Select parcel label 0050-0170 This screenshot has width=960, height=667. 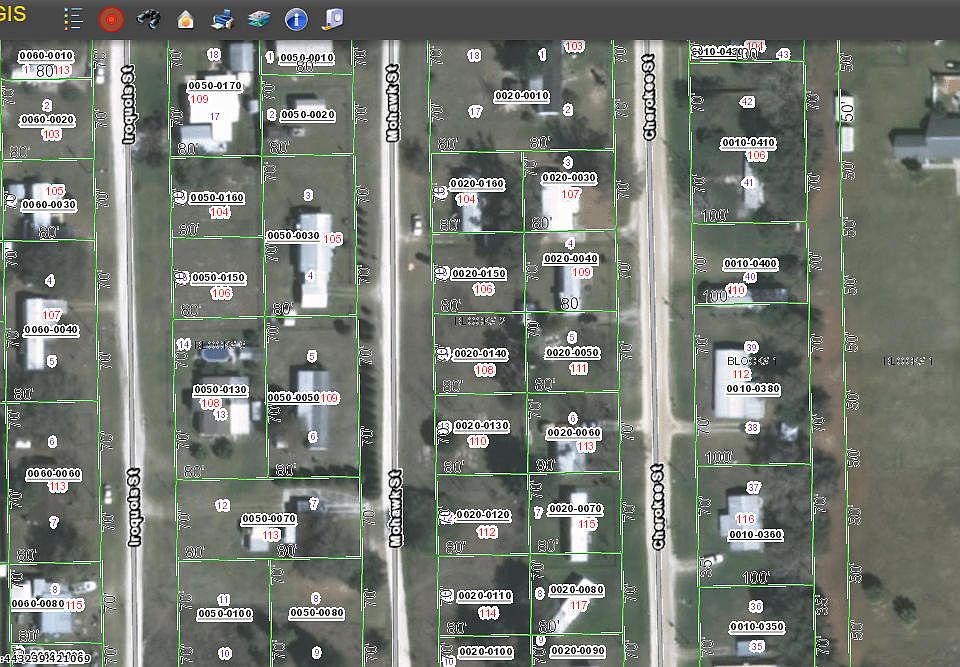click(x=215, y=86)
